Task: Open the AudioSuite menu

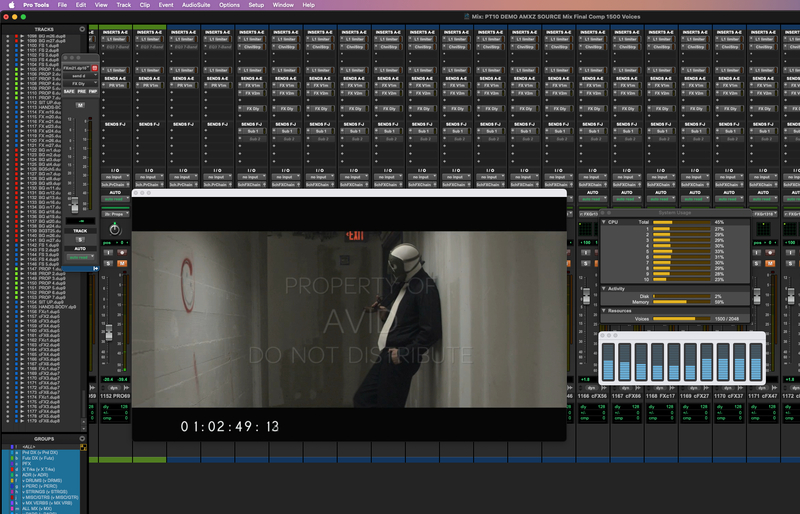Action: pyautogui.click(x=196, y=5)
